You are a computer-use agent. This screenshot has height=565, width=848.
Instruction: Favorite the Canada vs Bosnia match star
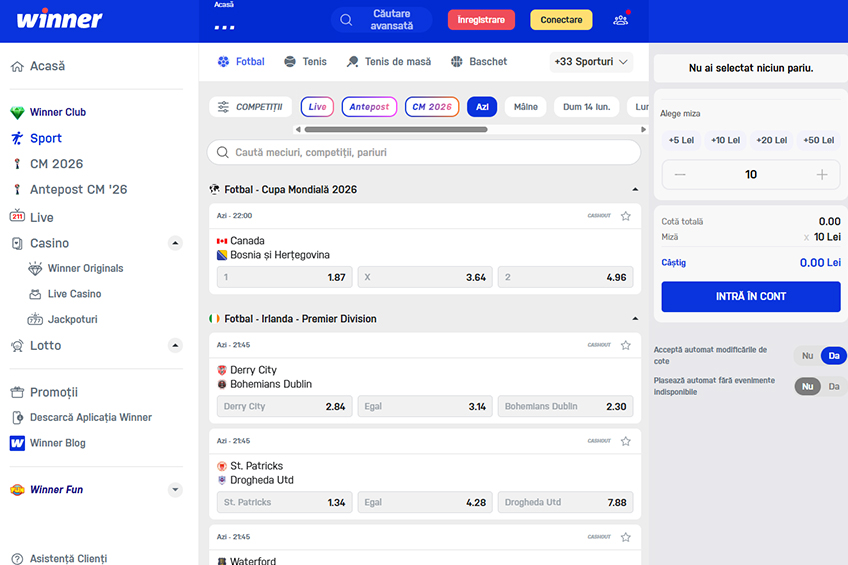626,216
